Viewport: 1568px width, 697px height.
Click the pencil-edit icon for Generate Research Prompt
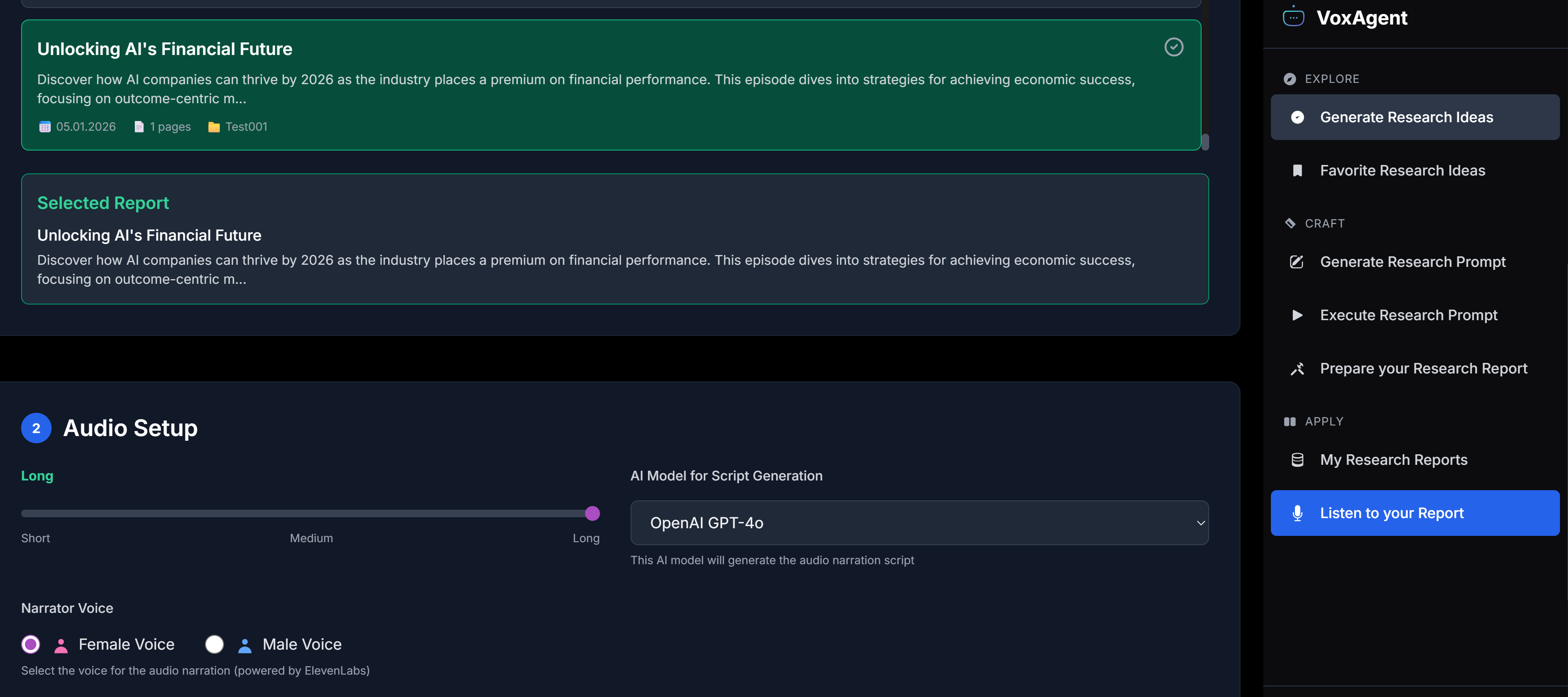[x=1297, y=262]
